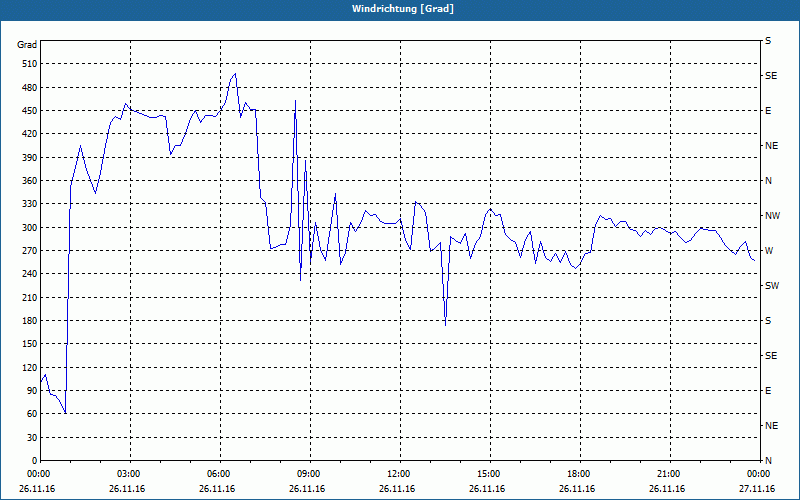This screenshot has height=500, width=800.
Task: Click the 30 y-axis value
Action: [32, 437]
